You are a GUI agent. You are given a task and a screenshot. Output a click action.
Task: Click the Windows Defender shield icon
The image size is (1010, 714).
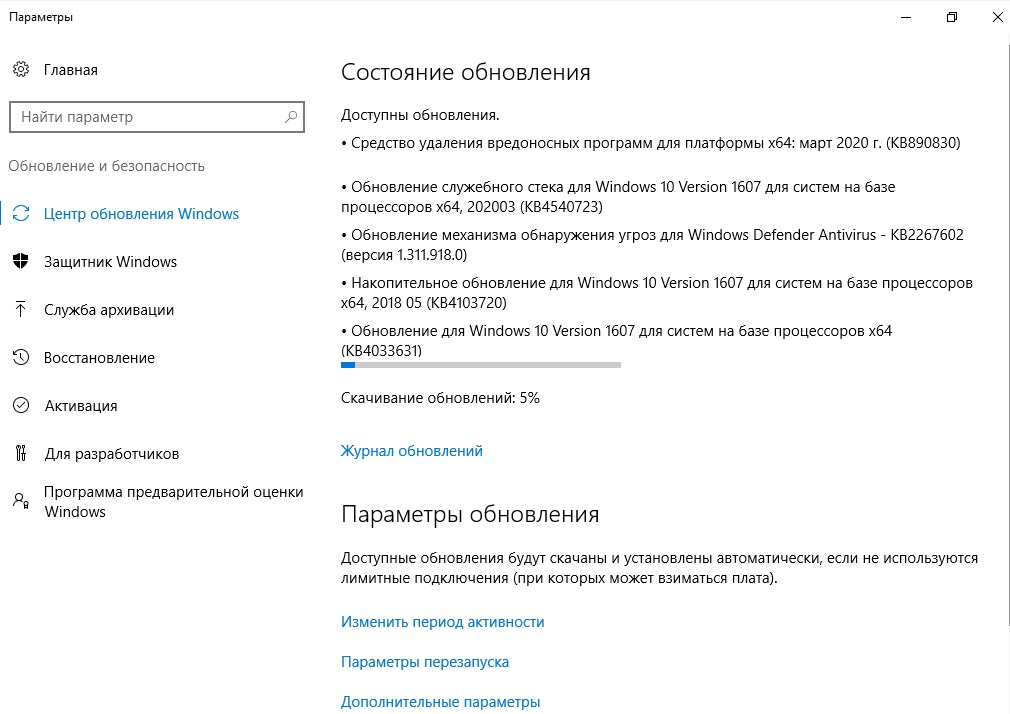21,261
